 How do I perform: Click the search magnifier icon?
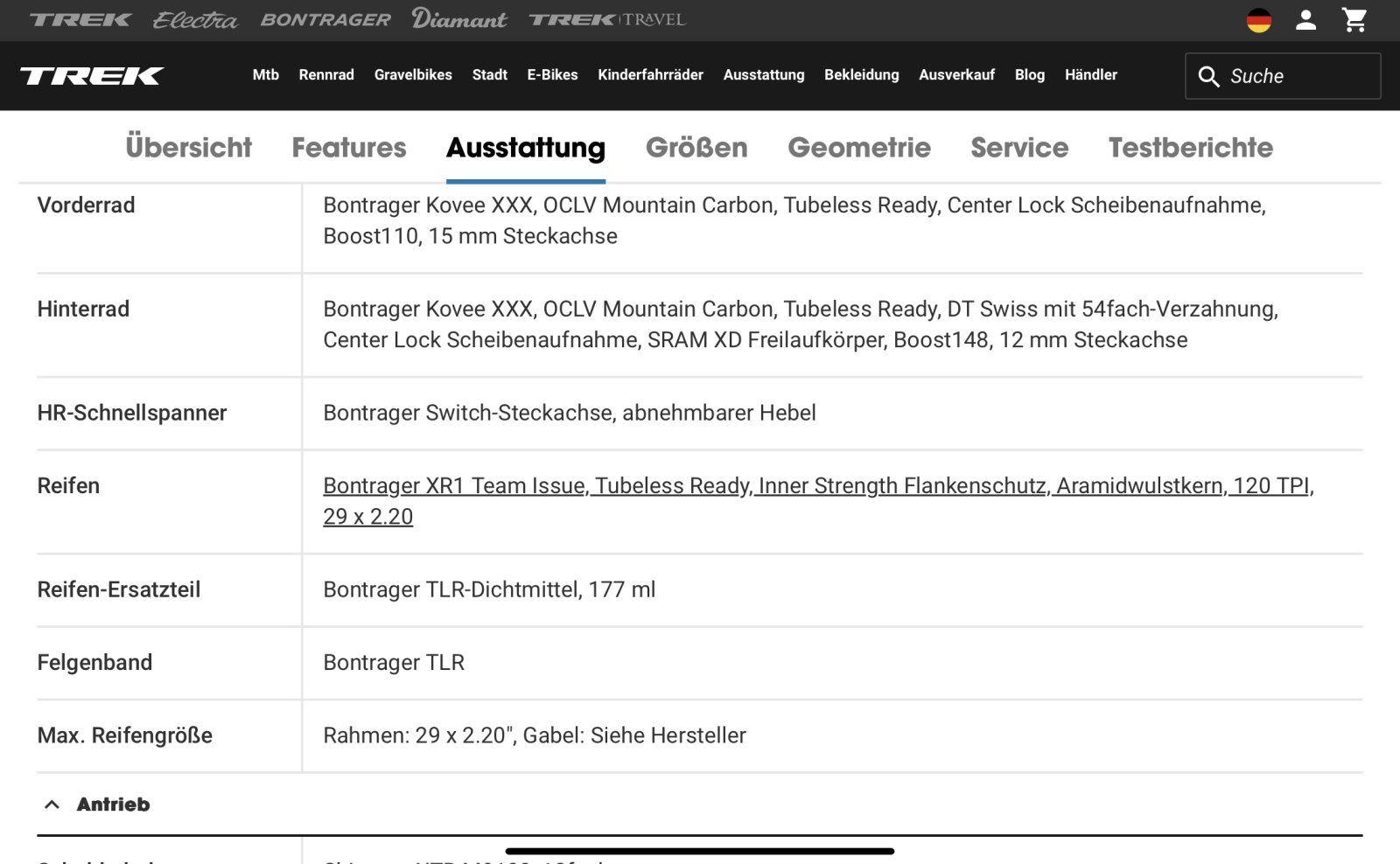1208,76
